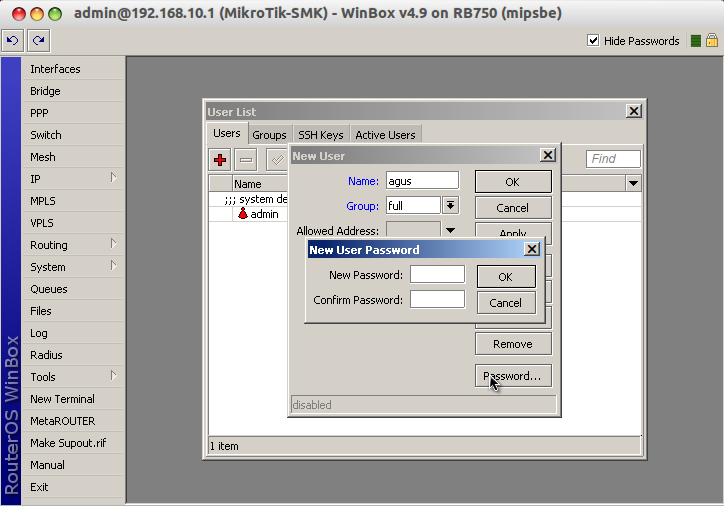
Task: Open the Manual menu item
Action: click(73, 465)
